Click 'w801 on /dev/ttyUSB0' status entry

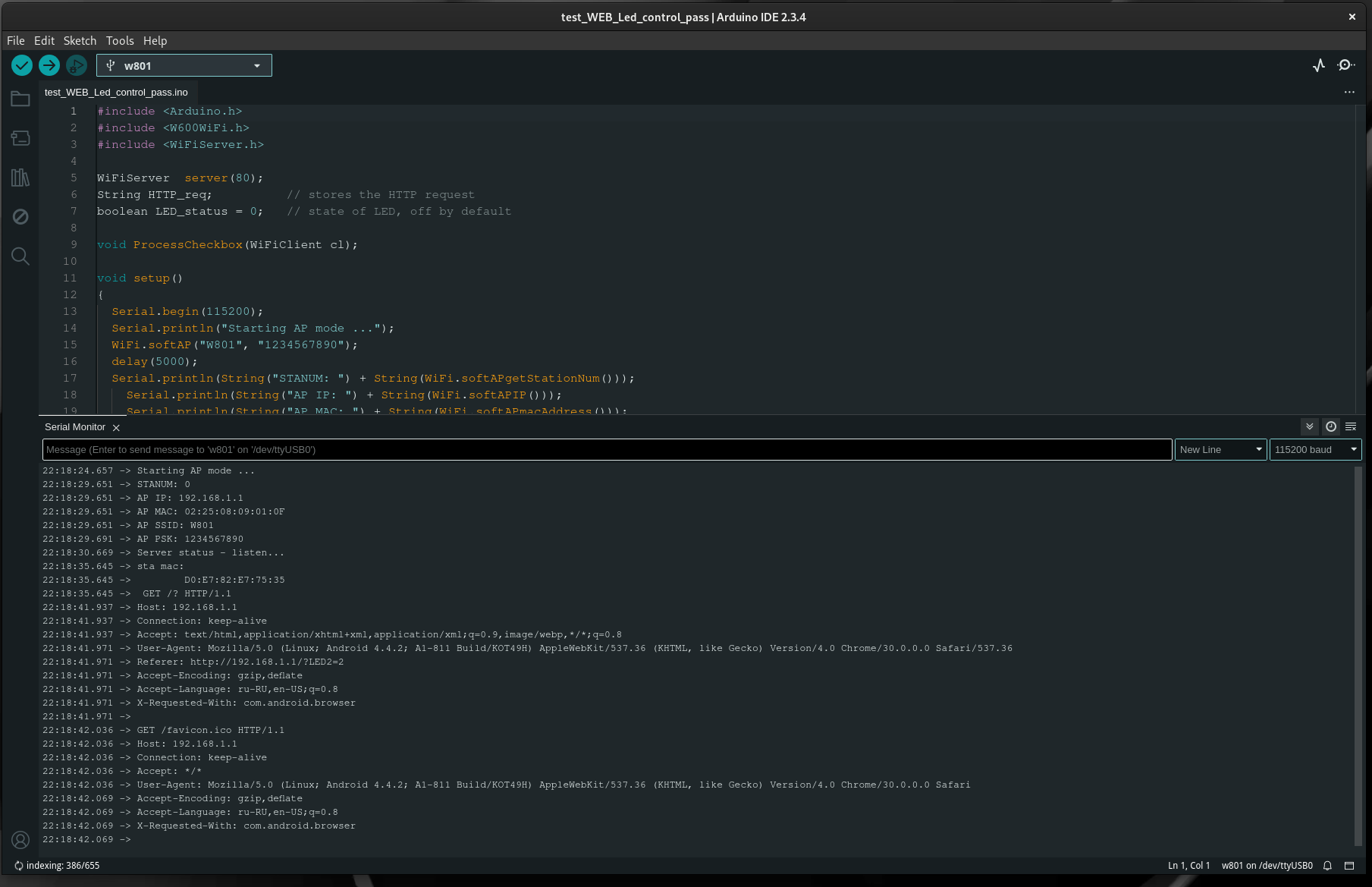pos(1267,866)
